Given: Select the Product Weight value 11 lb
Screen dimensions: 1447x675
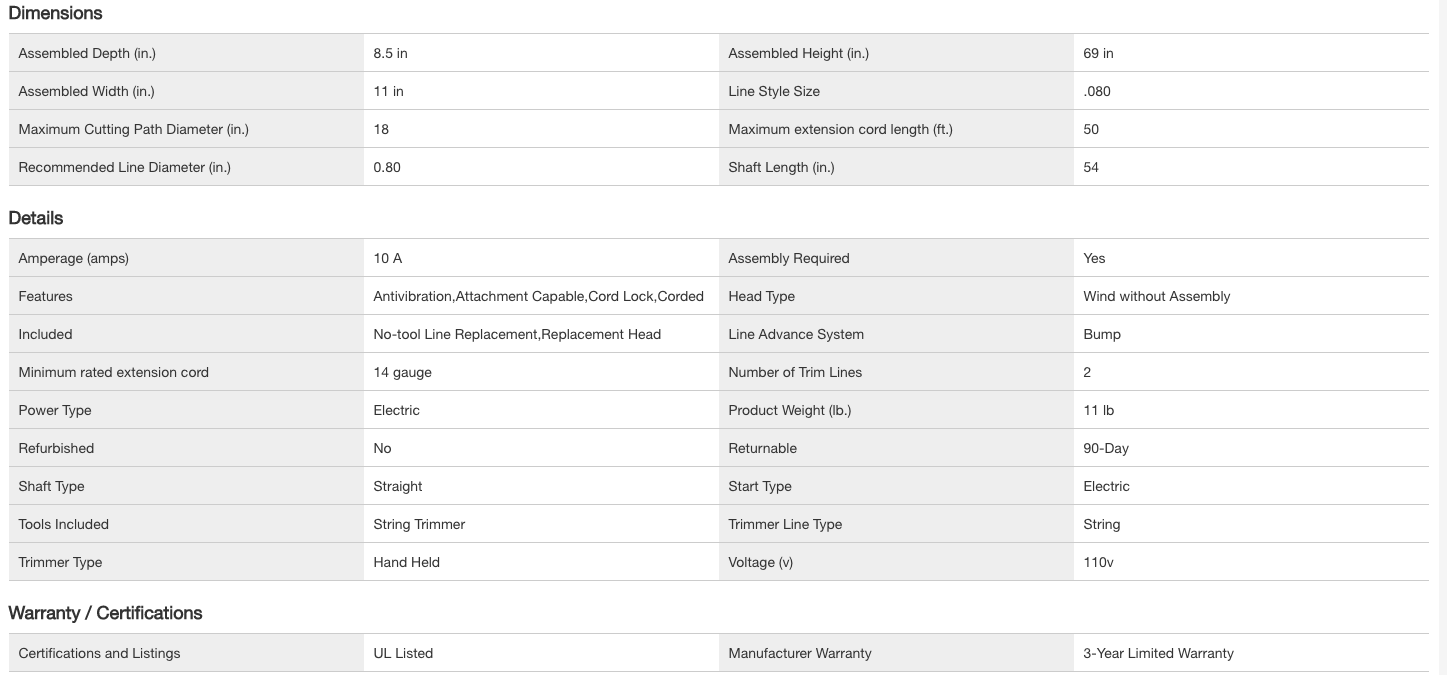Looking at the screenshot, I should (x=1098, y=410).
